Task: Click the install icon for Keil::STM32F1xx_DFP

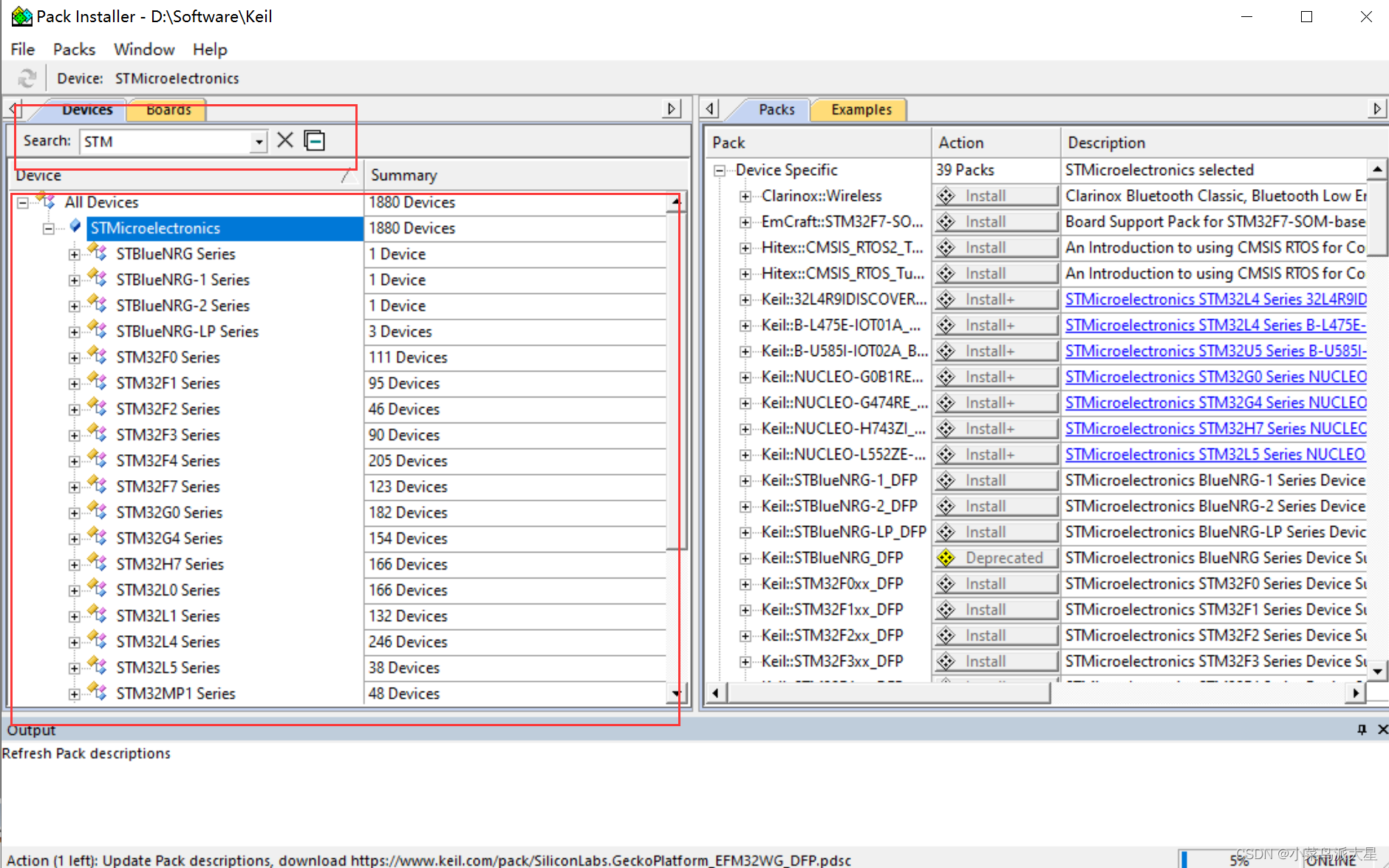Action: (x=946, y=609)
